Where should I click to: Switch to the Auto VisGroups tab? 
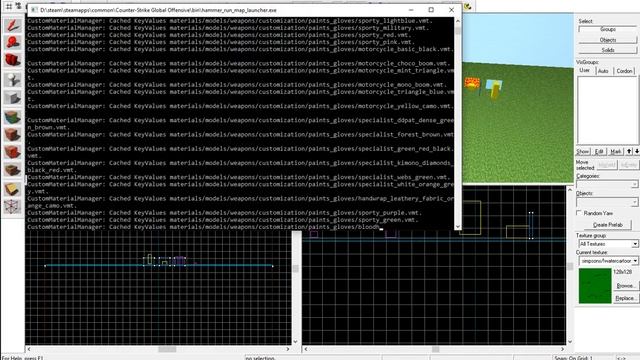603,71
